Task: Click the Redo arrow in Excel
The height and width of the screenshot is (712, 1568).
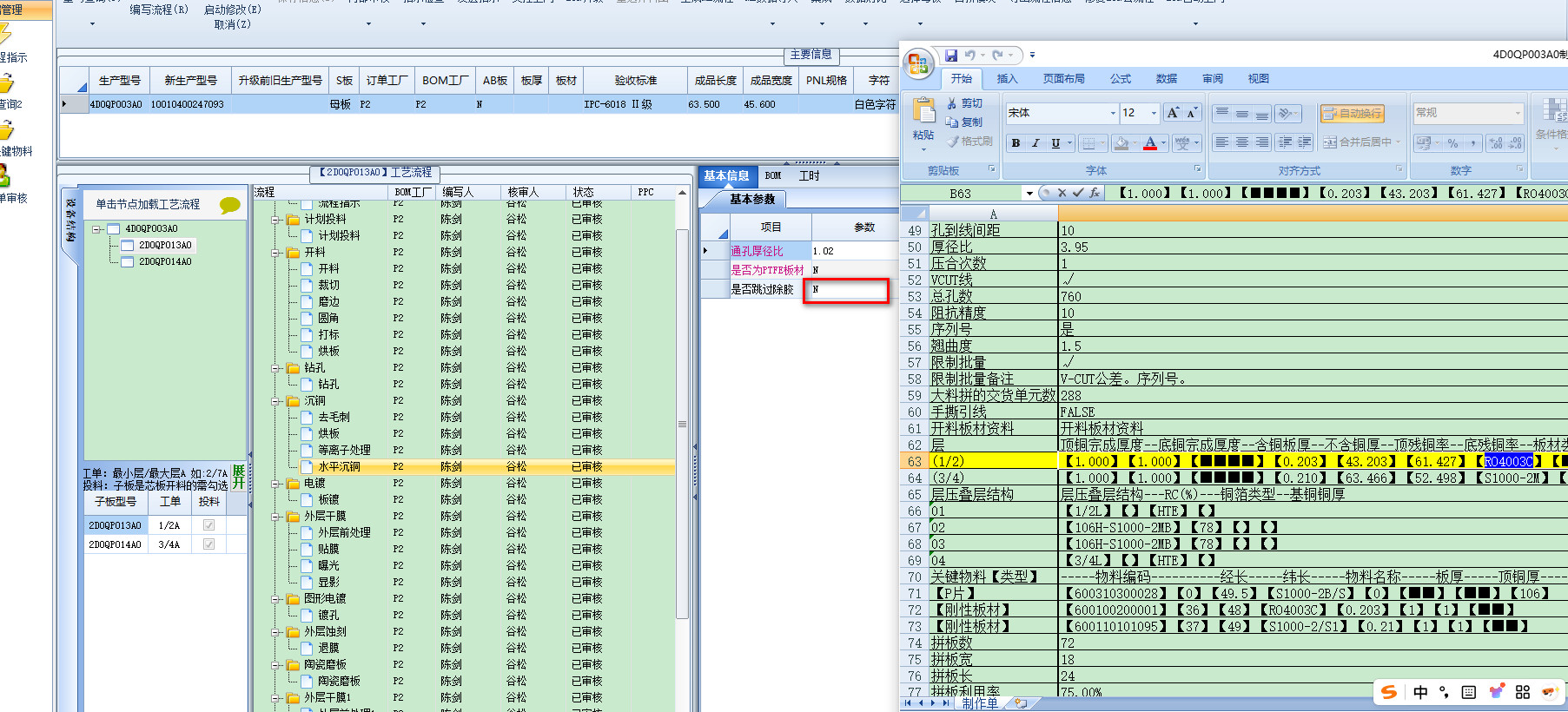Action: (x=997, y=55)
